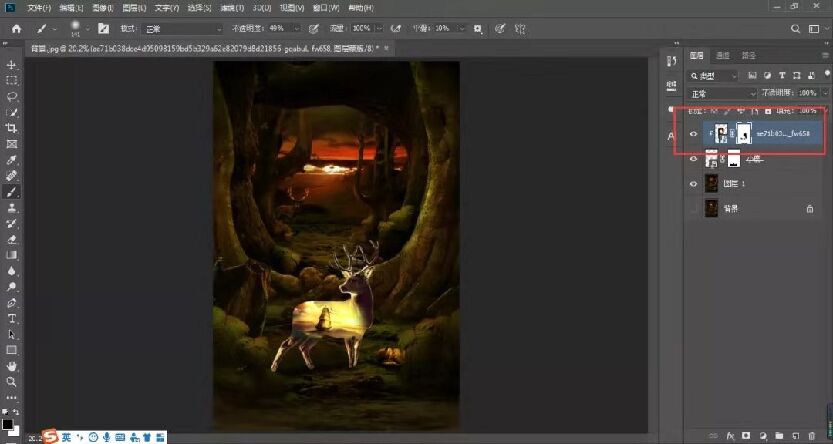
Task: Select the Horizontal Type tool
Action: pyautogui.click(x=11, y=319)
